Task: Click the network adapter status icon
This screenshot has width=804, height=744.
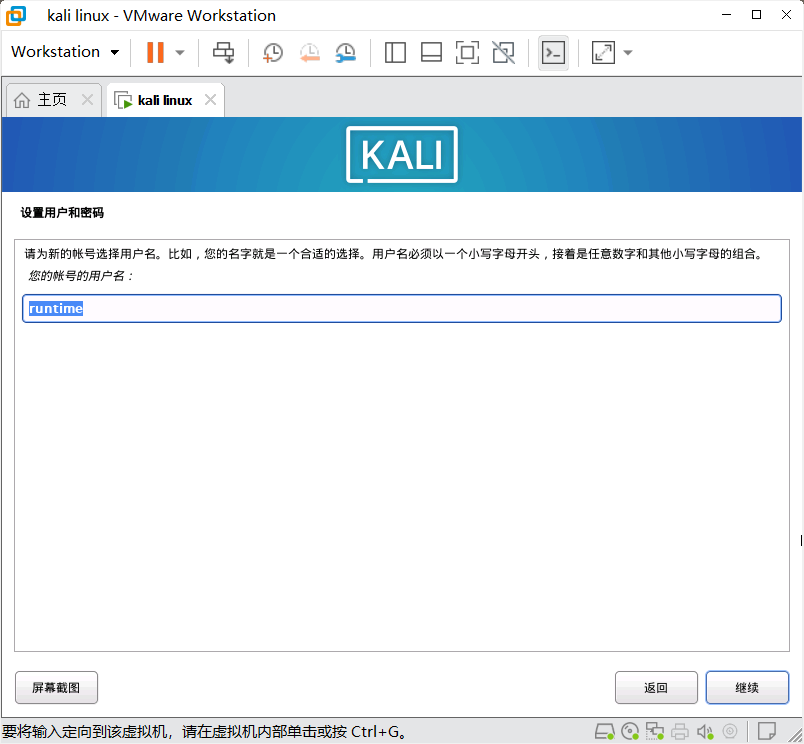Action: (x=656, y=730)
